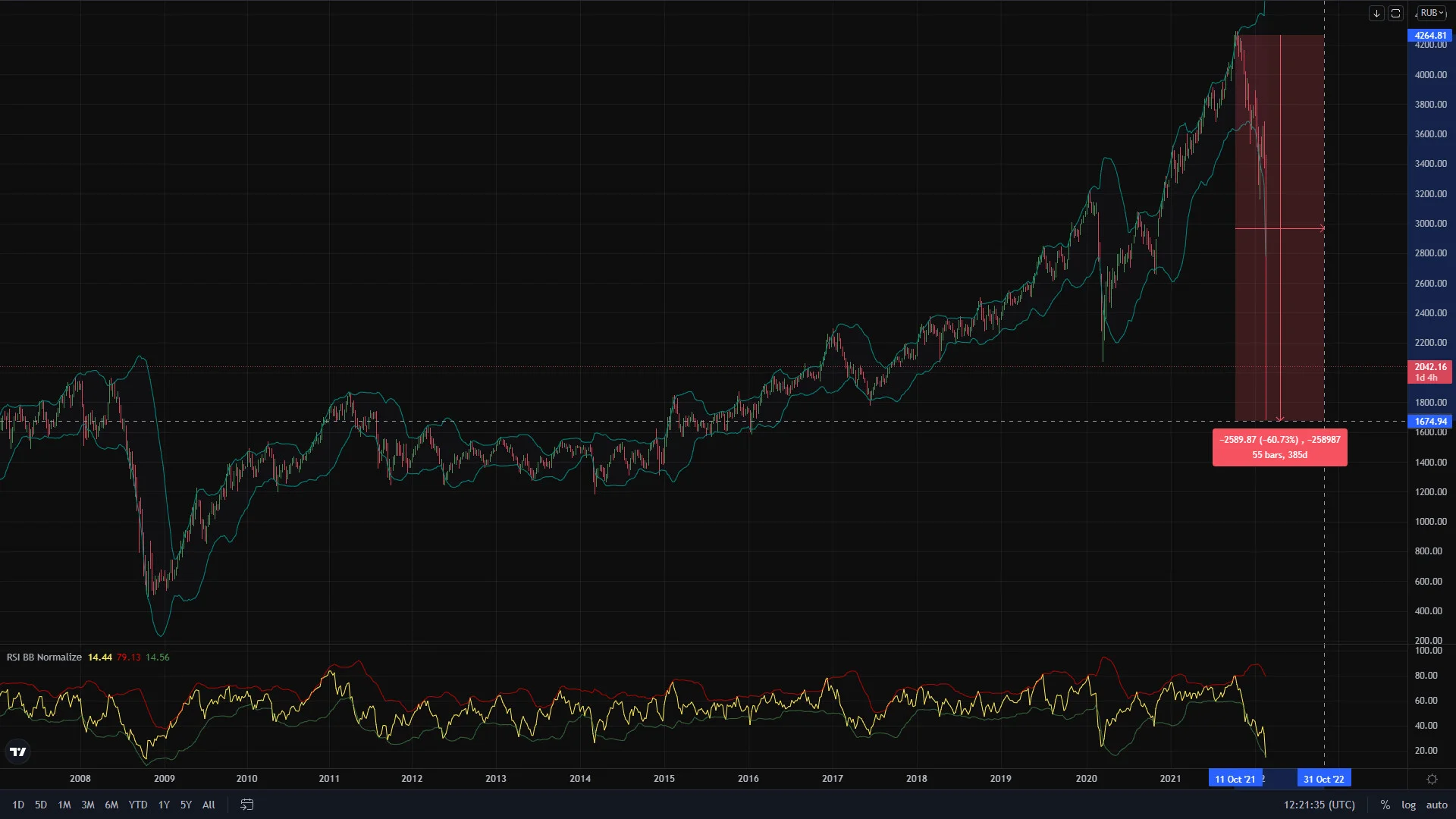Show All available data range
This screenshot has width=1456, height=819.
[x=209, y=805]
